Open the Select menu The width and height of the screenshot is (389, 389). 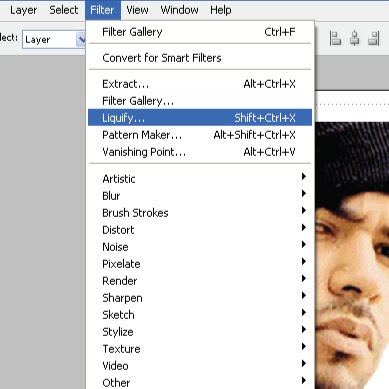(x=64, y=10)
